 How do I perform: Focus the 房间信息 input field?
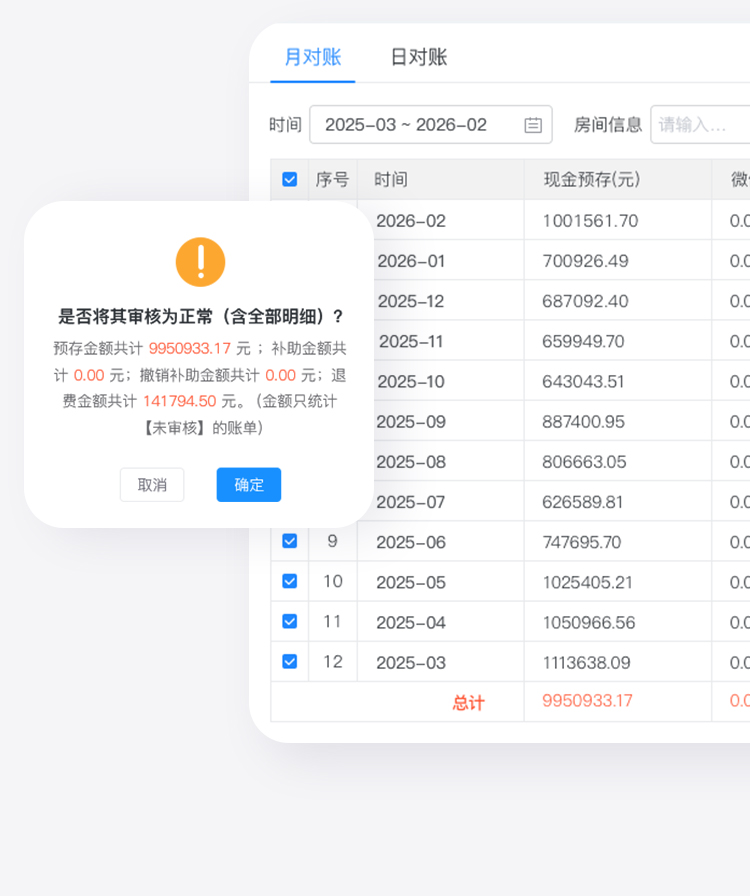point(700,125)
